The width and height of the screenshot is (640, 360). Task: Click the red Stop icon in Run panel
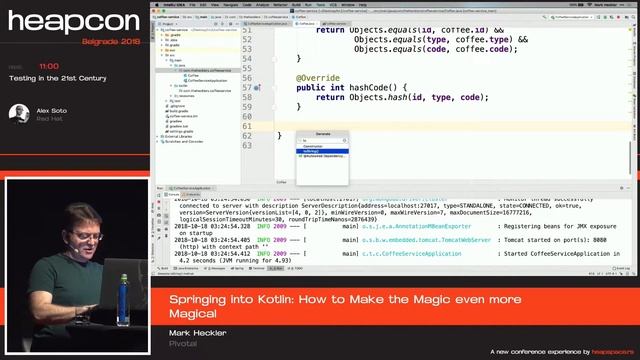[159, 202]
